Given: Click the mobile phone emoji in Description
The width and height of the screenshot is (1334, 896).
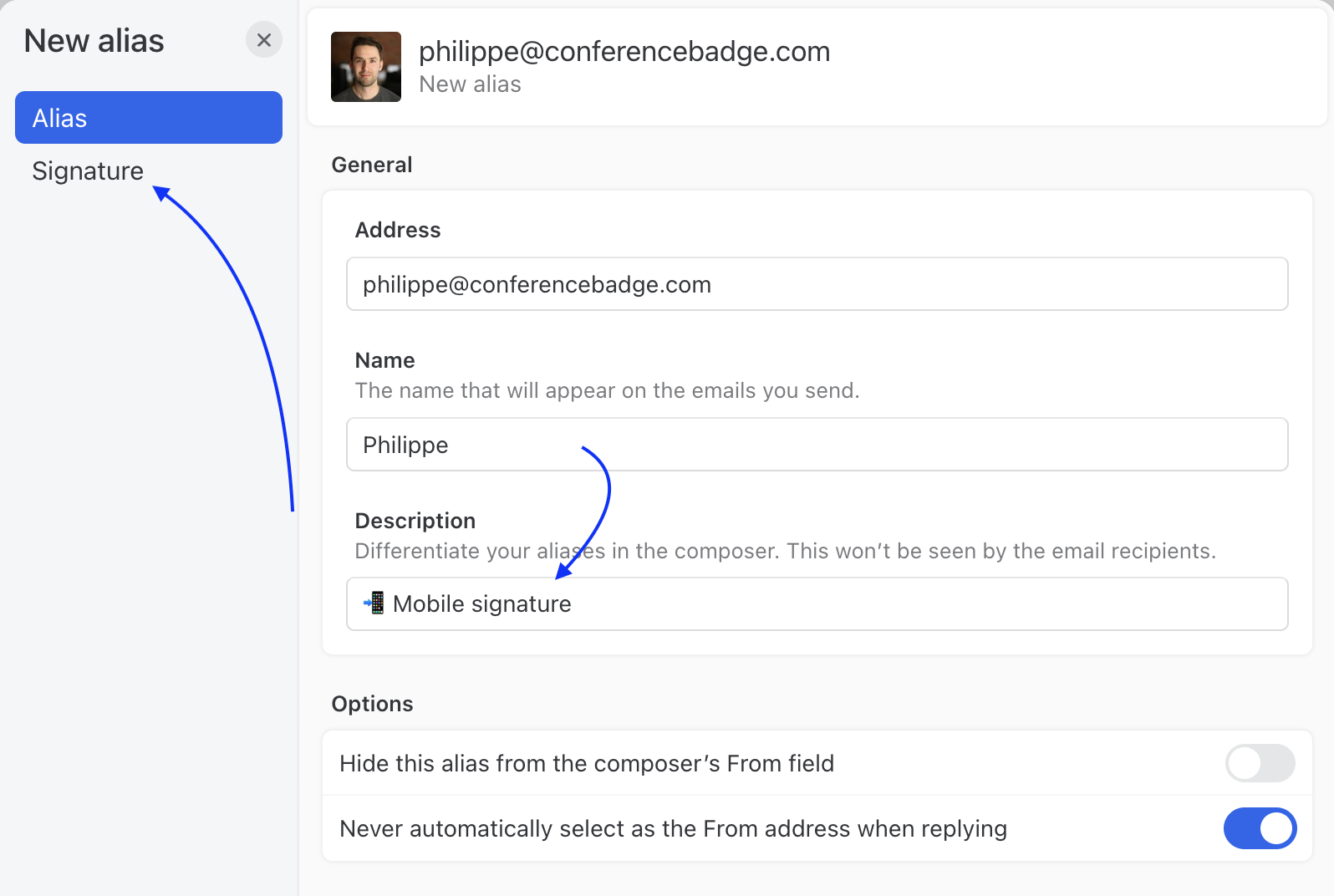Looking at the screenshot, I should [374, 603].
